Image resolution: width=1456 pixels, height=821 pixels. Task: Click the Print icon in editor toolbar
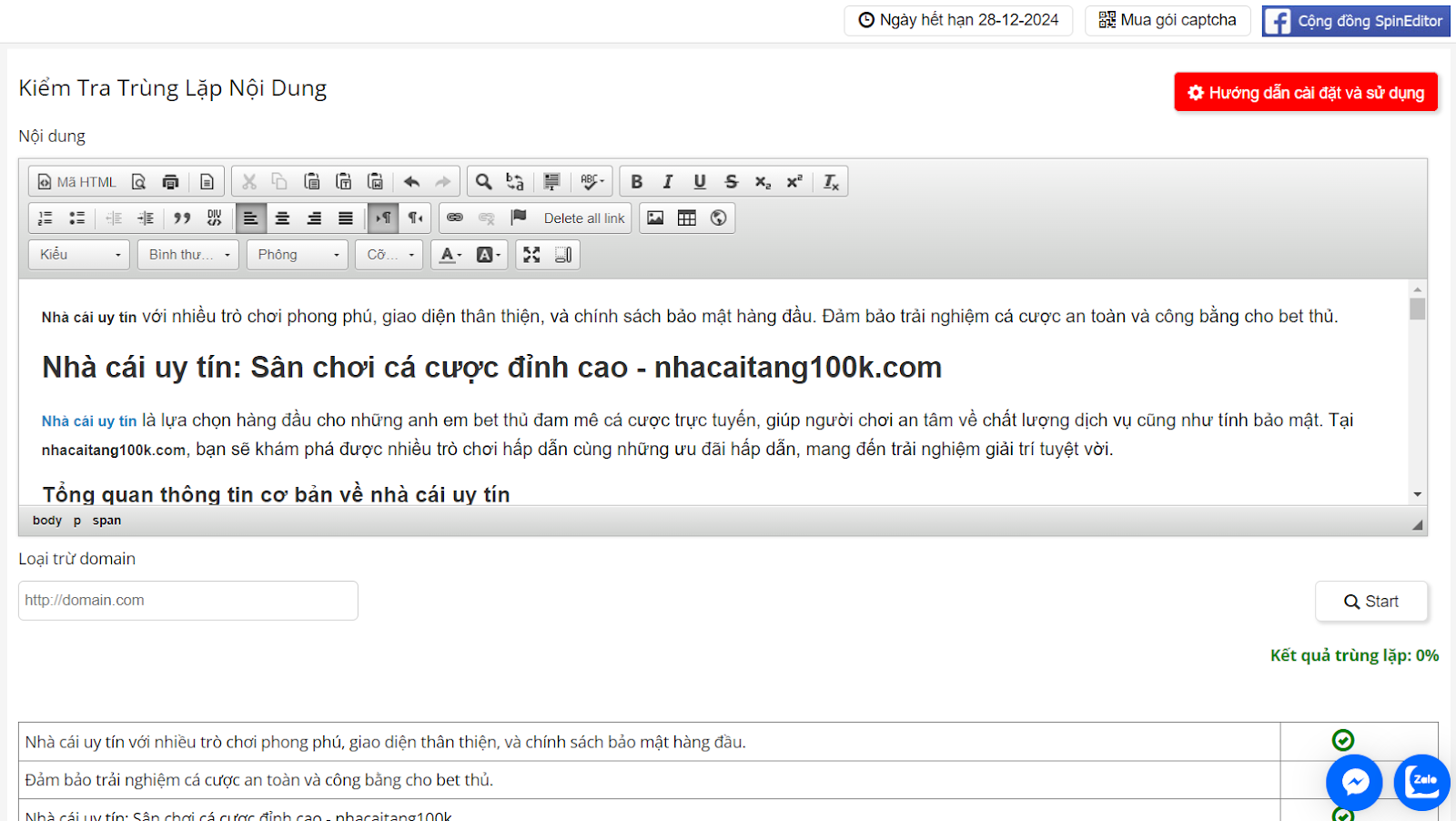pos(170,182)
